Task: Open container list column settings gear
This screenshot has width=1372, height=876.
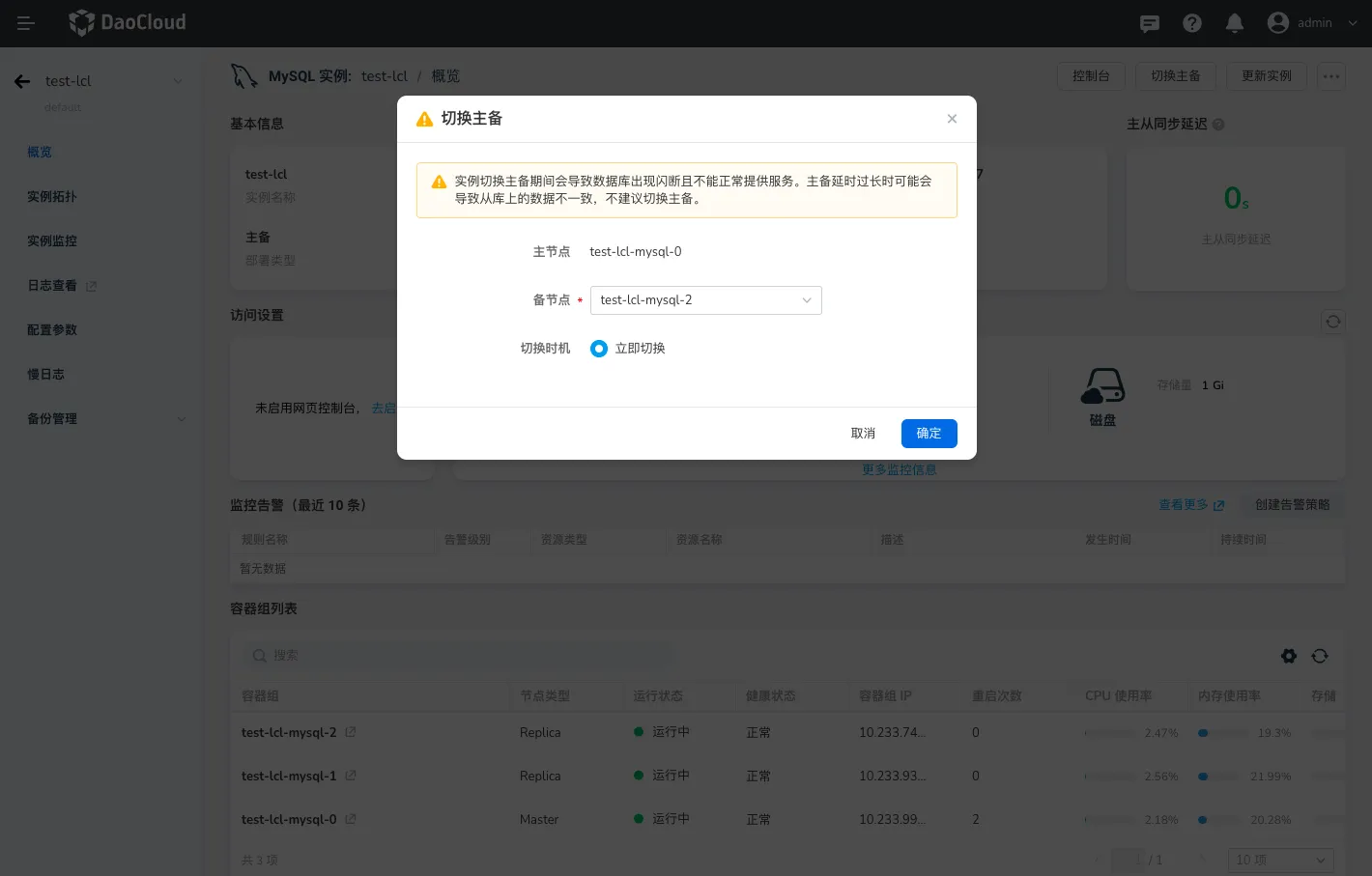Action: (1289, 656)
